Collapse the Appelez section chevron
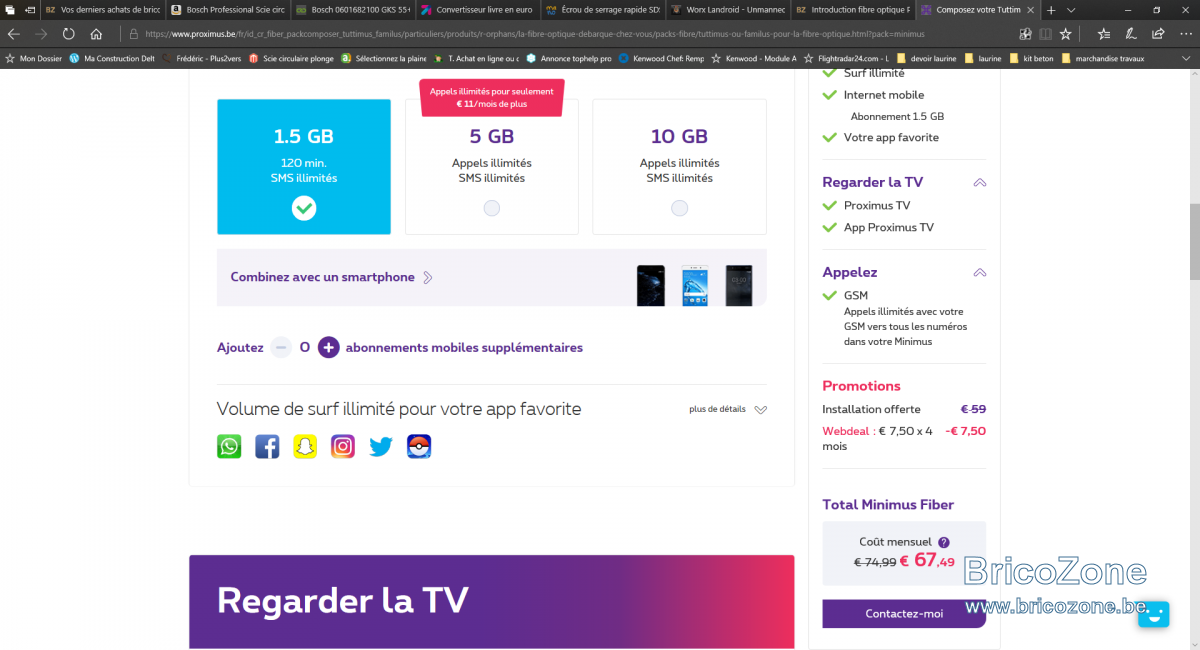This screenshot has height=650, width=1200. (980, 273)
